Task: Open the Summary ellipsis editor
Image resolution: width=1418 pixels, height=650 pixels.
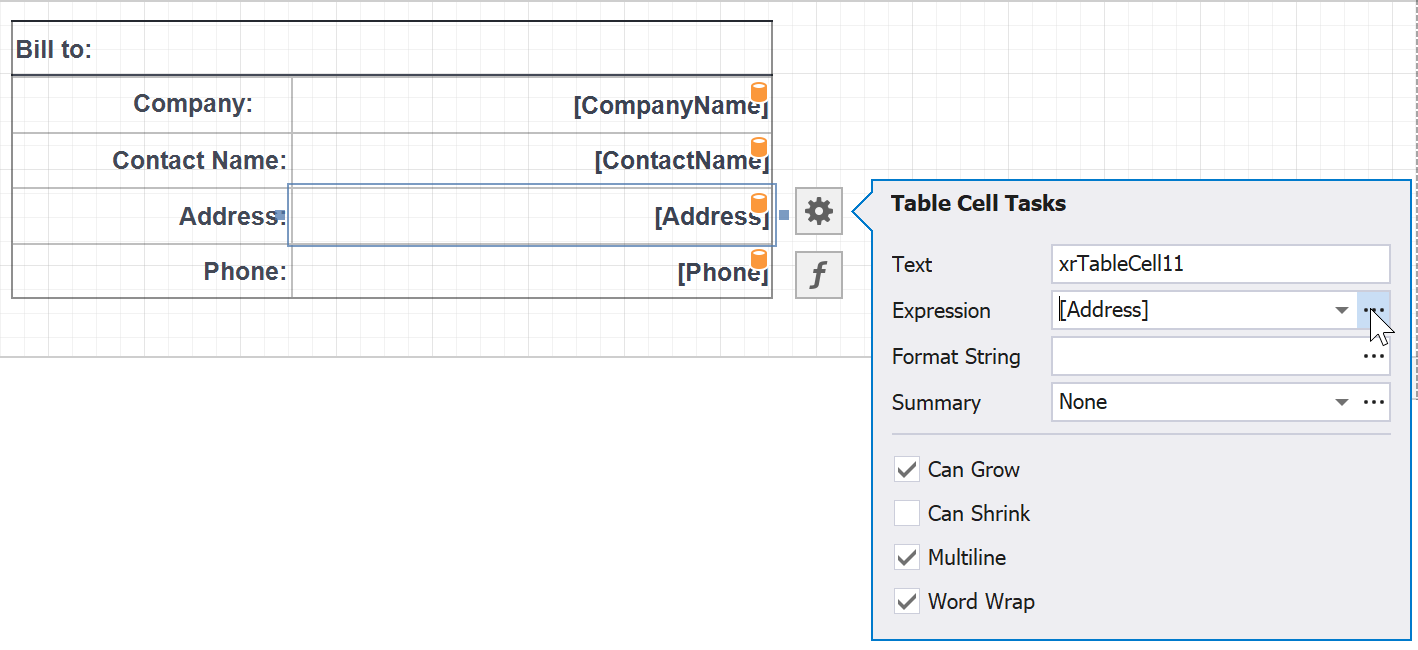Action: [x=1374, y=402]
